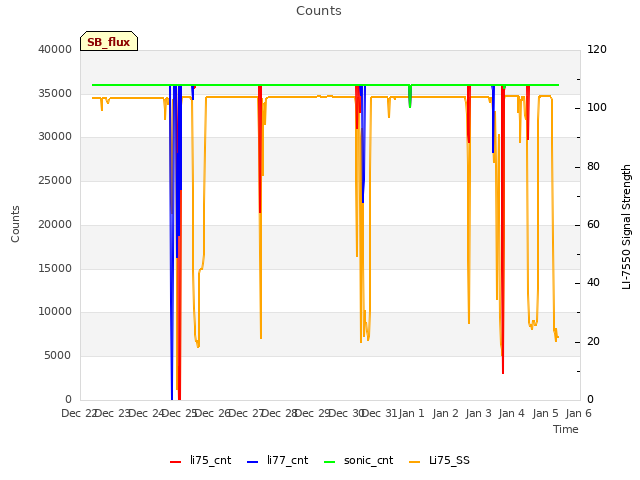640x480 pixels.
Task: Click the 120 right-axis tick label
Action: pyautogui.click(x=597, y=49)
